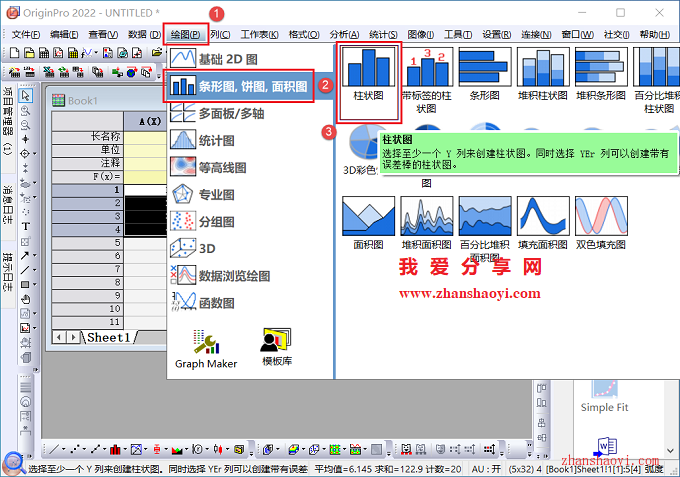Choose 堆积面积图 stacked area thumbnail
The image size is (680, 477).
coord(426,223)
